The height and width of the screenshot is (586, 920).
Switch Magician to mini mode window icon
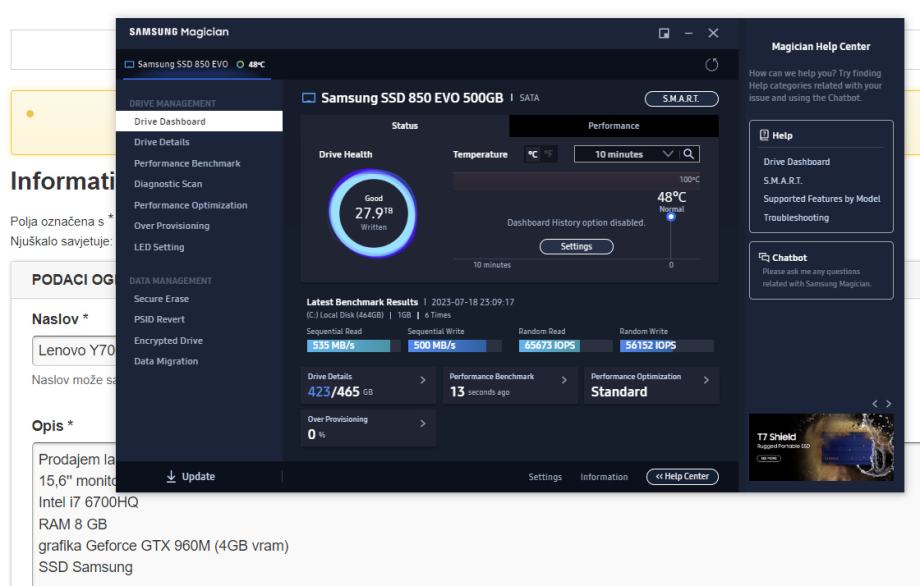point(664,33)
